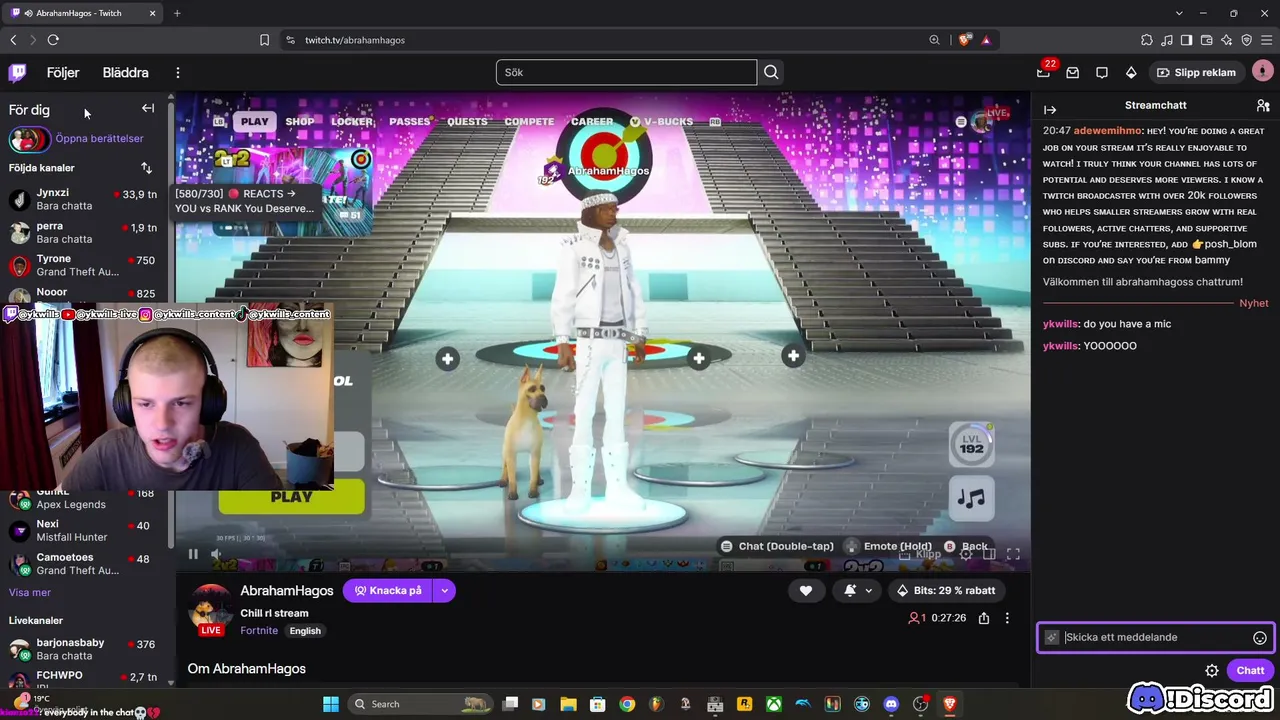The image size is (1280, 720).
Task: Open the Öppna berättelser link
Action: pyautogui.click(x=99, y=139)
